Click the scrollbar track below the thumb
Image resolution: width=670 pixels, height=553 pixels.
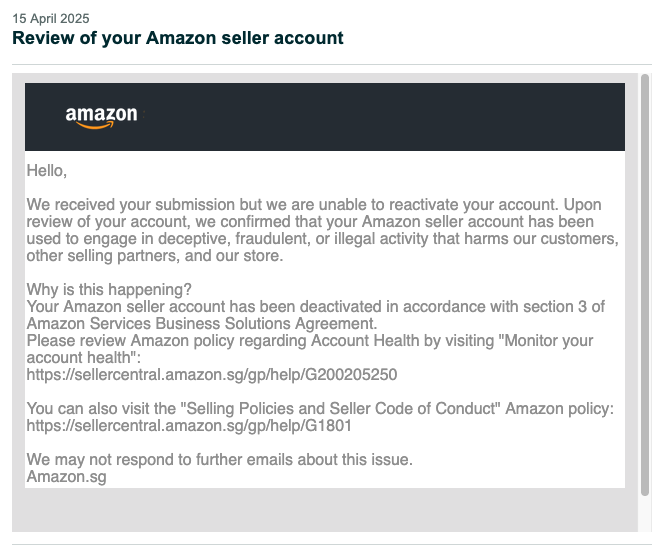(645, 515)
